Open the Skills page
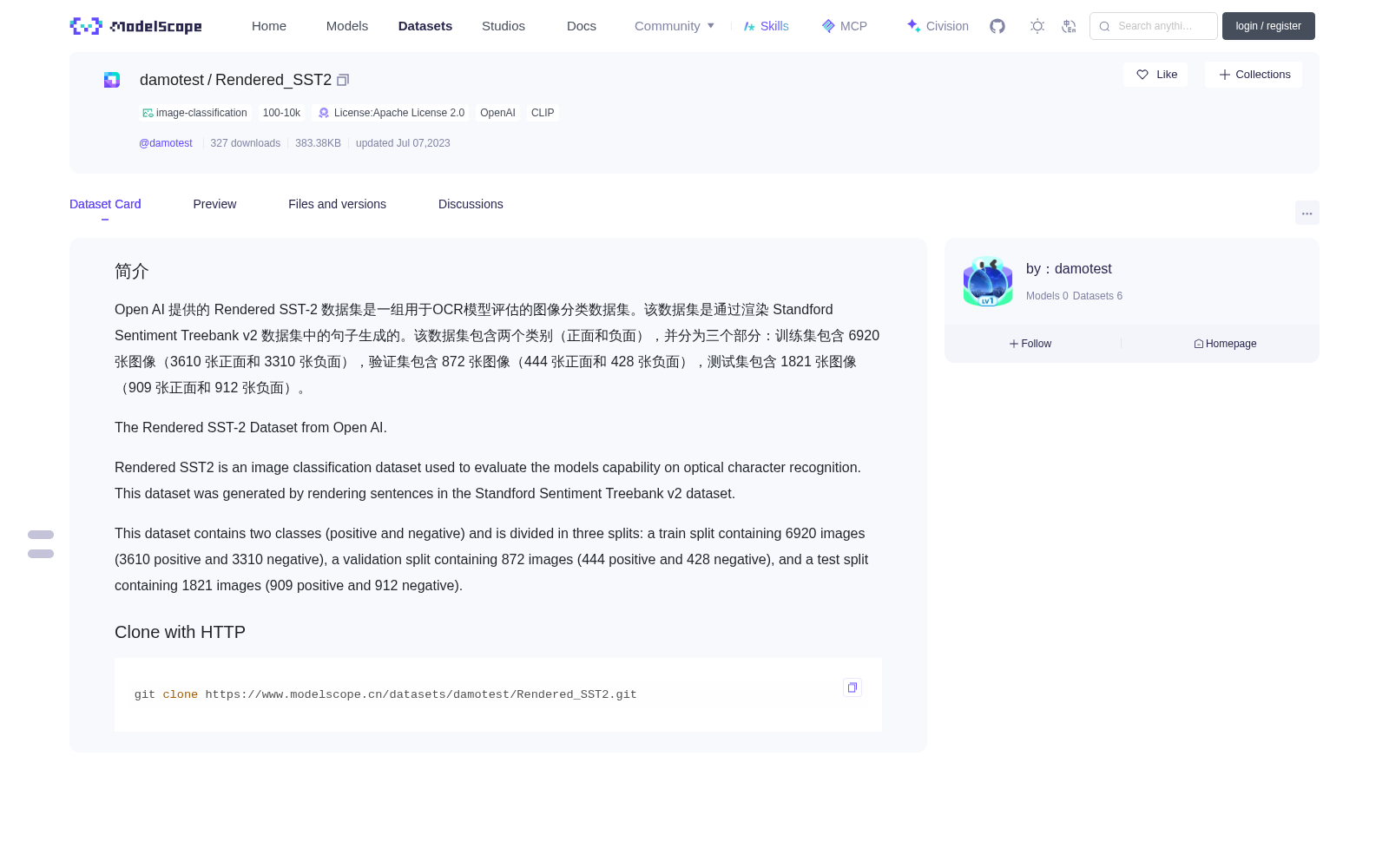Screen dimensions: 1389x868 coord(766,26)
